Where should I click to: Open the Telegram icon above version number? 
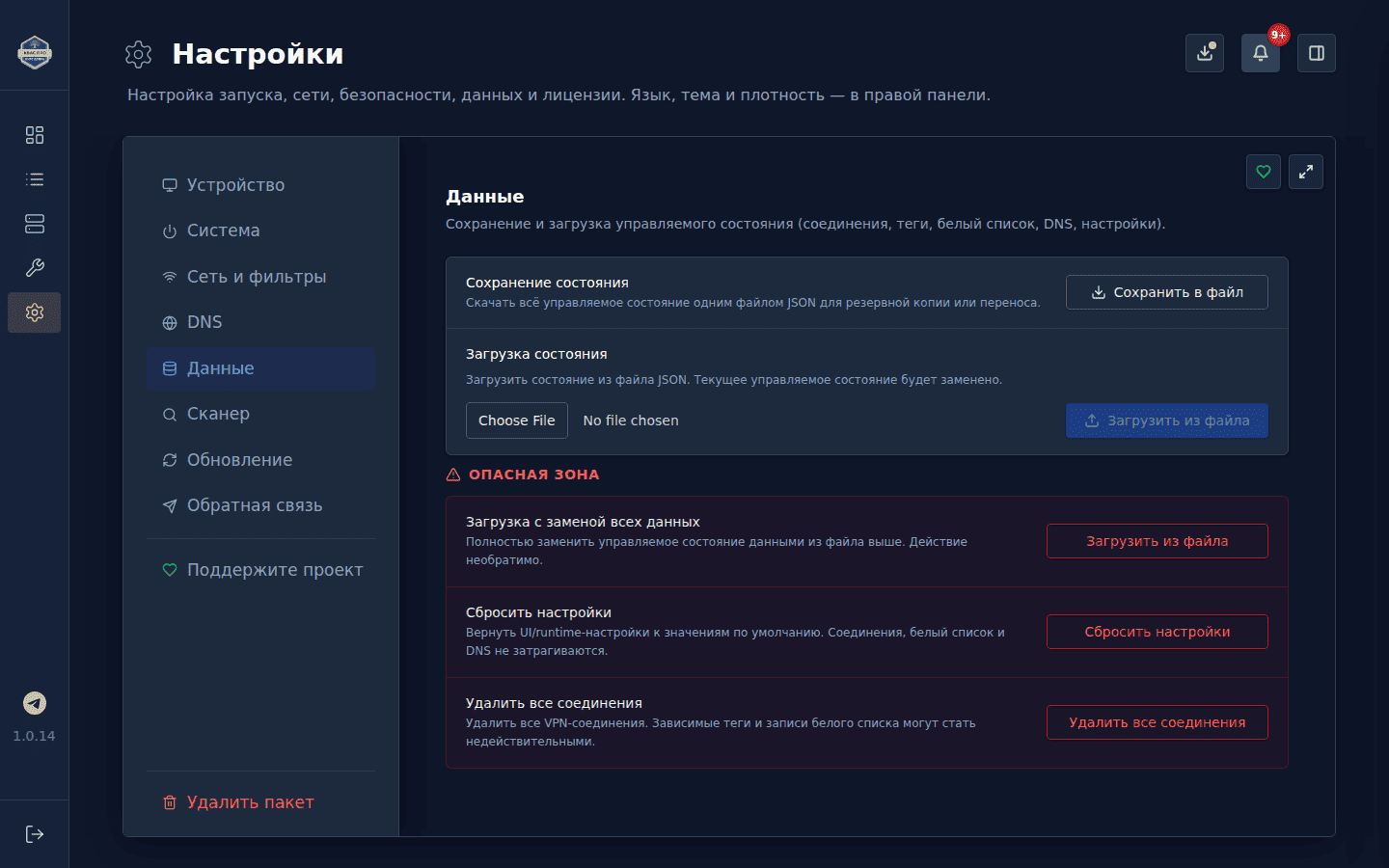point(35,703)
